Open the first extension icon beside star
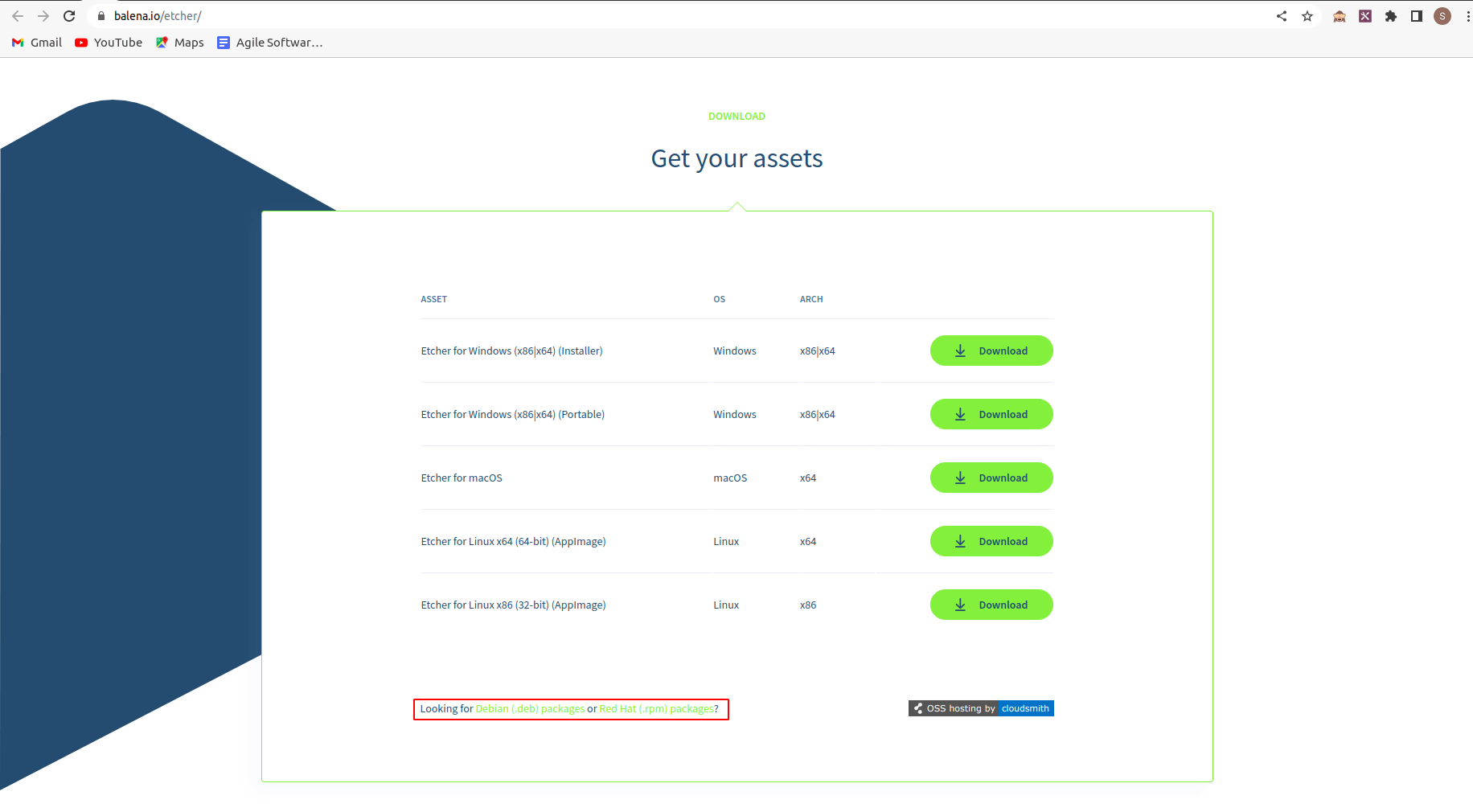The image size is (1473, 812). click(x=1340, y=16)
